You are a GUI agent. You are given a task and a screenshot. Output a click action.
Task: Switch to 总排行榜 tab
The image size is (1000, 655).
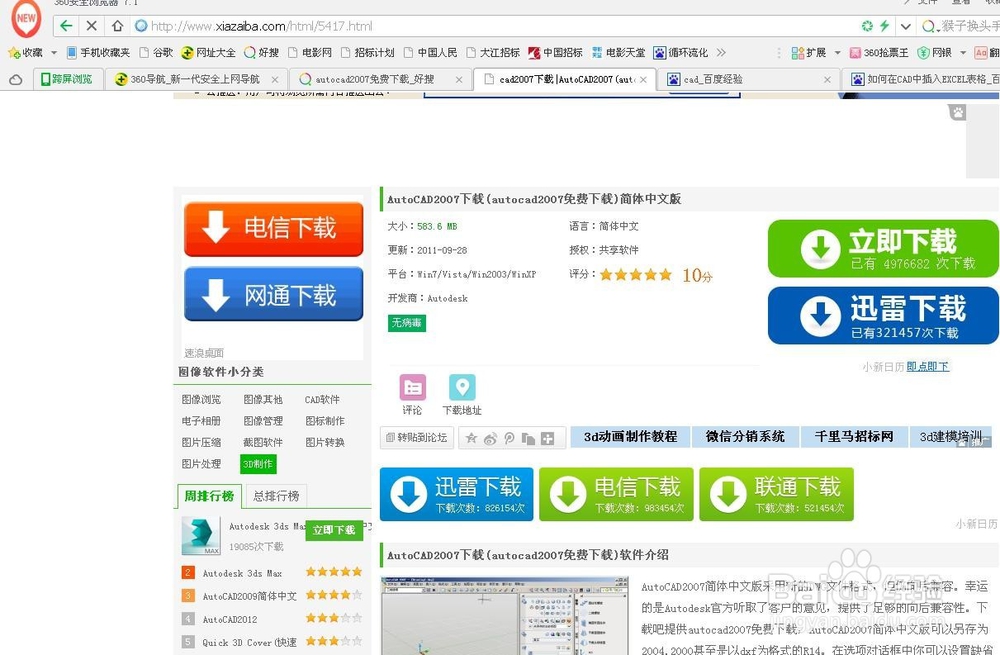(276, 496)
